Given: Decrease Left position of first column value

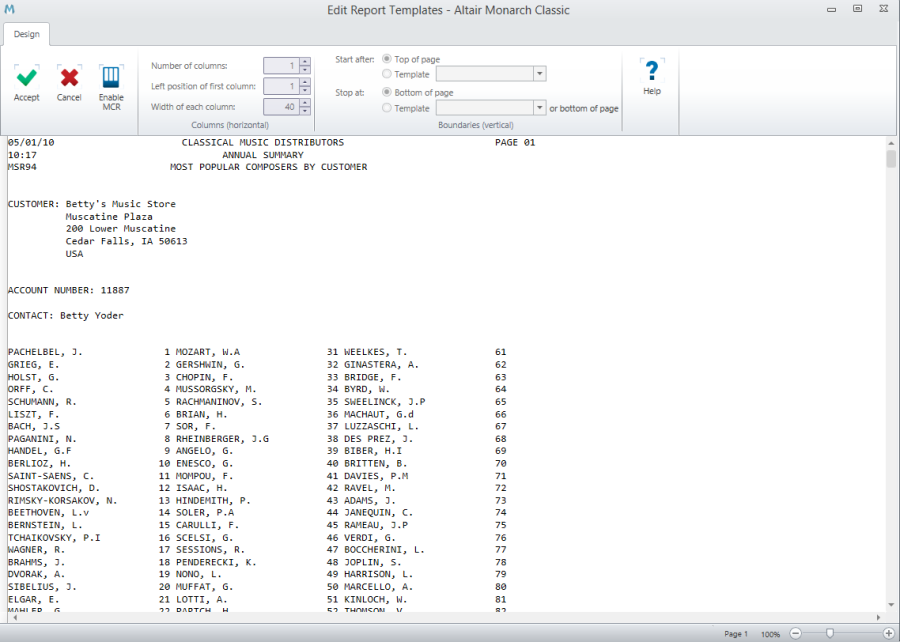Looking at the screenshot, I should click(x=305, y=90).
